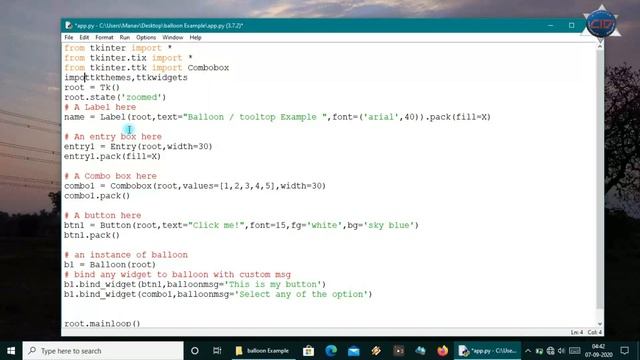This screenshot has width=640, height=360.
Task: Click the line 'root = Tk()'
Action: tap(92, 87)
